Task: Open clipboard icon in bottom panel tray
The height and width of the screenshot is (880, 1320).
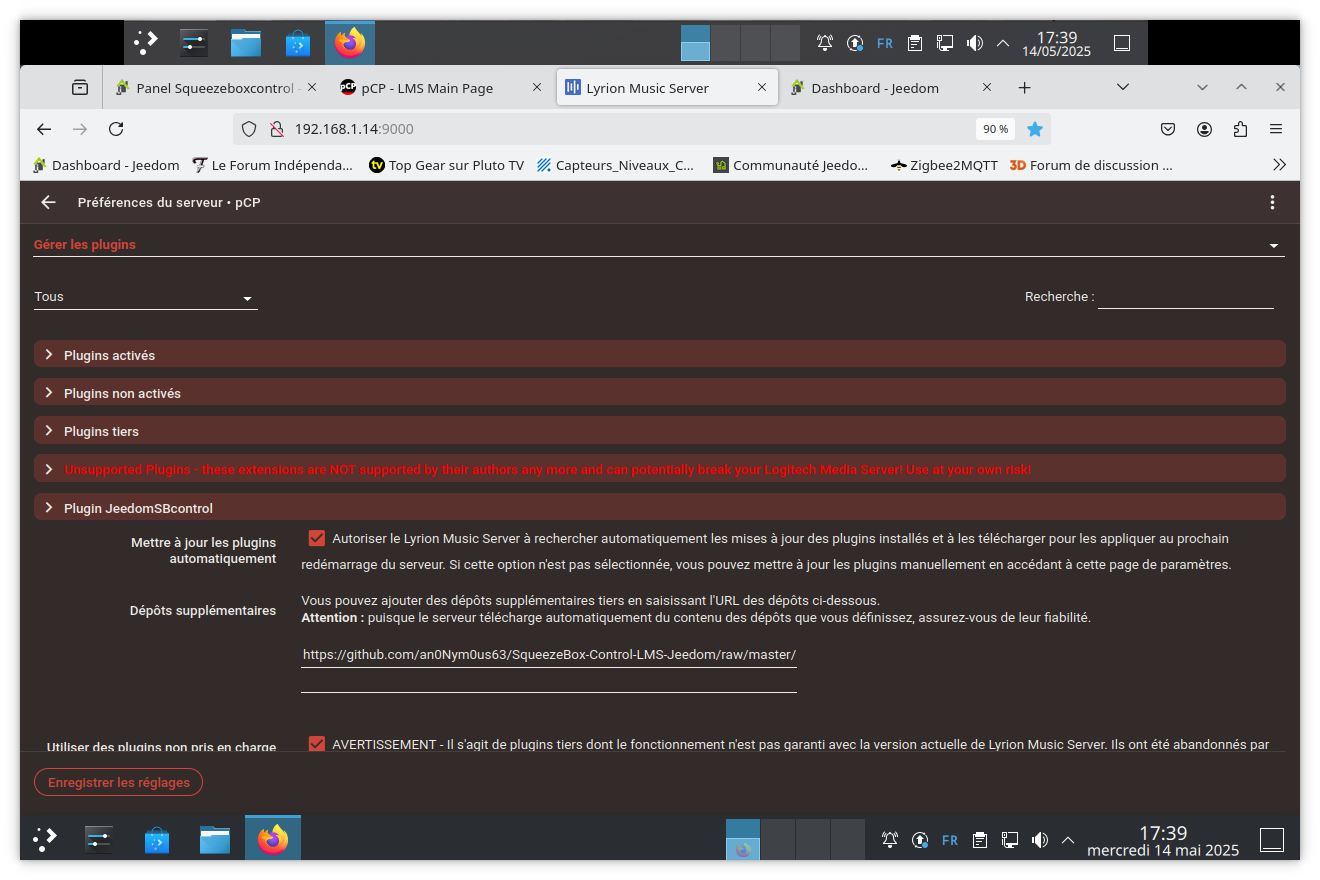Action: pos(980,840)
